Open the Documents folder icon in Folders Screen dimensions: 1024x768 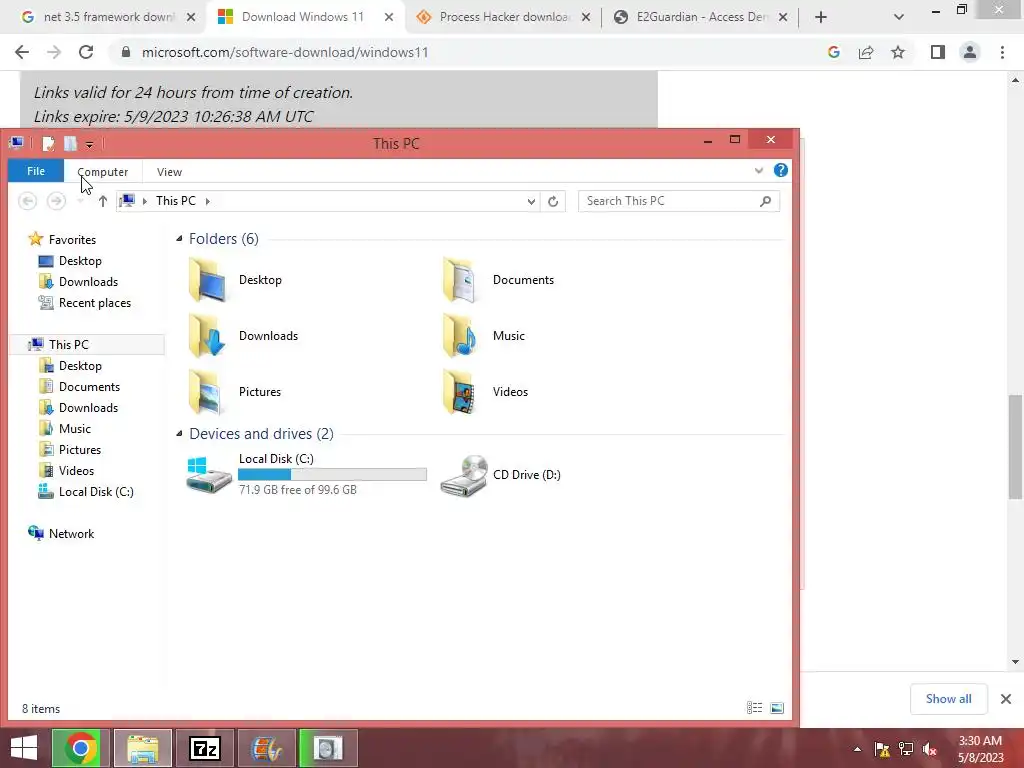(460, 280)
